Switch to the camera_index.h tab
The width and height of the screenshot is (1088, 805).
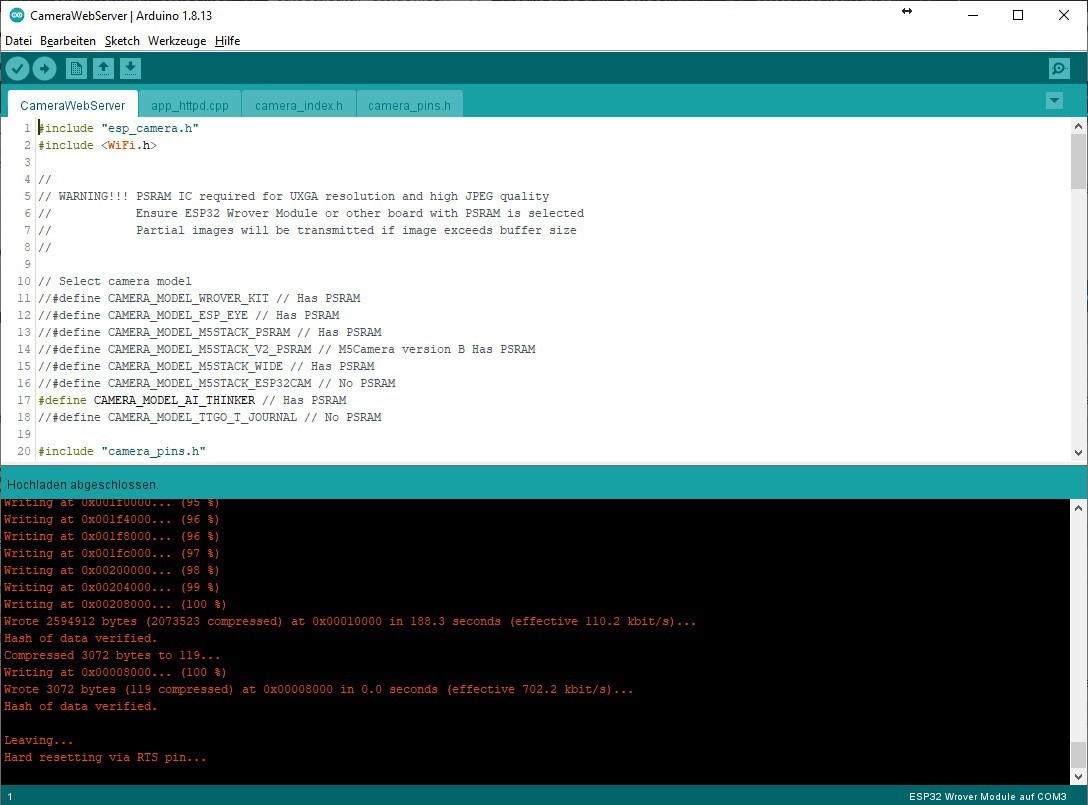coord(298,105)
